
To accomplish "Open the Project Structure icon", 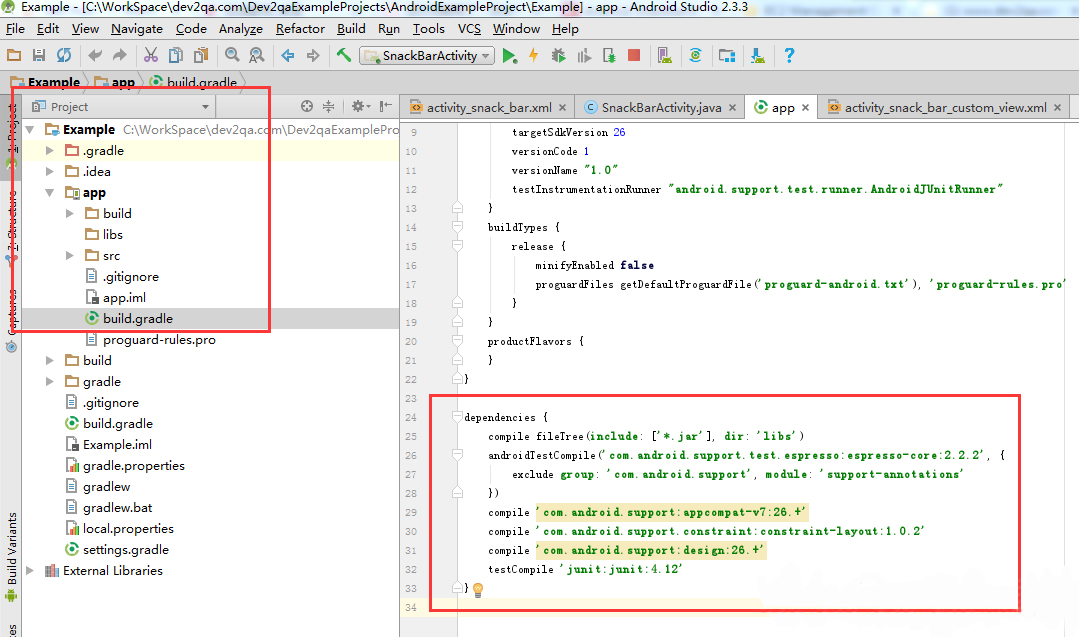I will tap(727, 56).
